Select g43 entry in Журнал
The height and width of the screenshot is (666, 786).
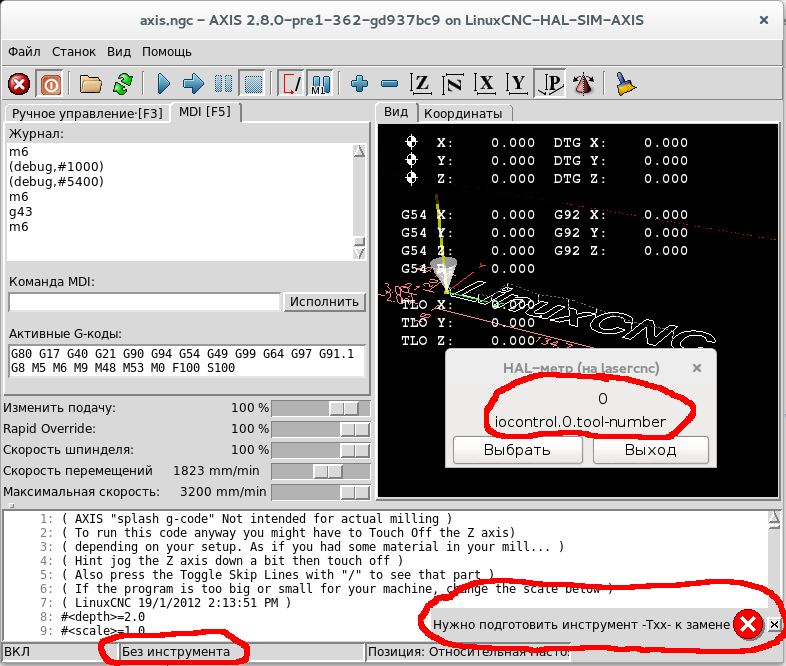tap(21, 211)
